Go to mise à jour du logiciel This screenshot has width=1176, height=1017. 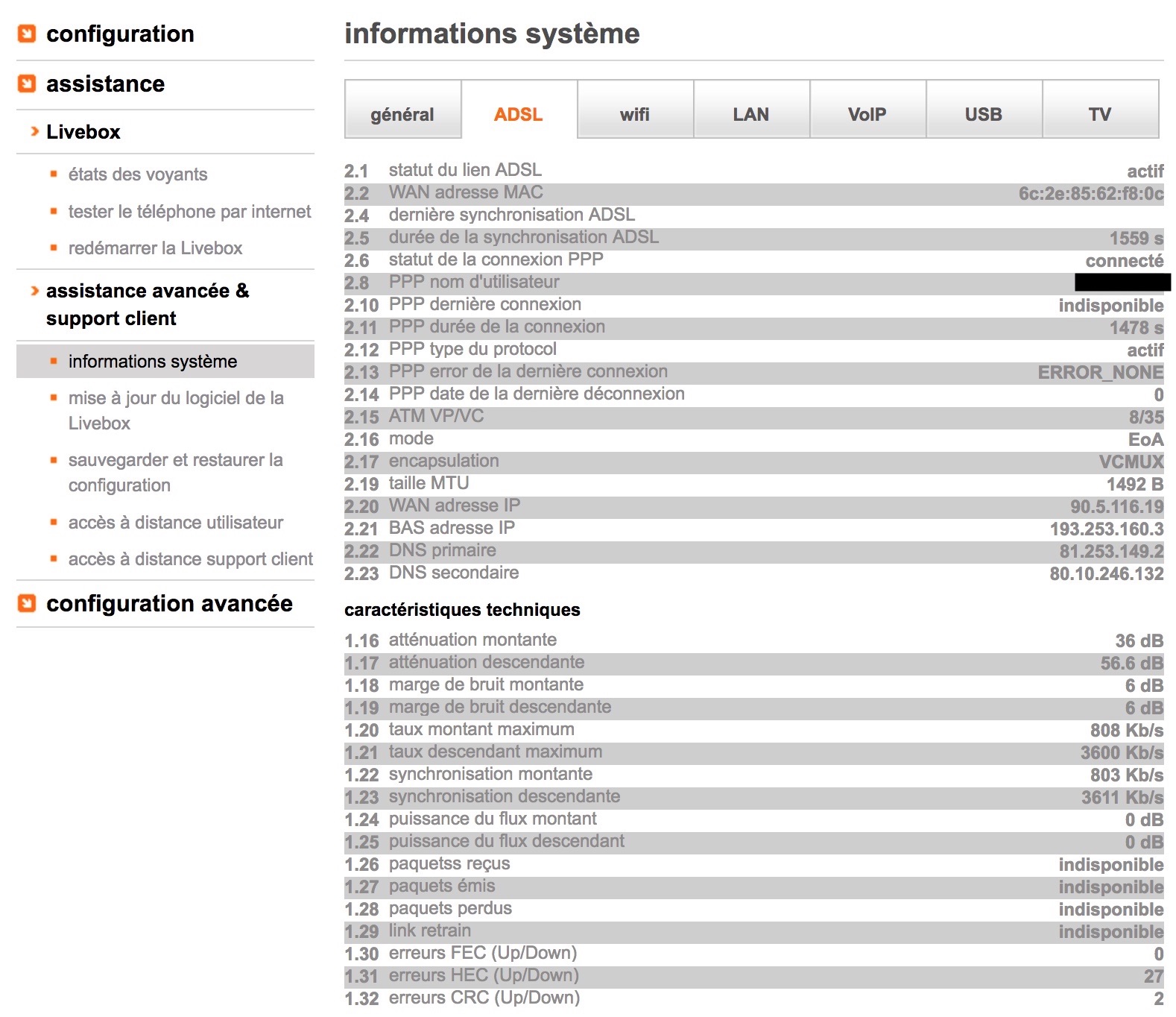tap(176, 399)
